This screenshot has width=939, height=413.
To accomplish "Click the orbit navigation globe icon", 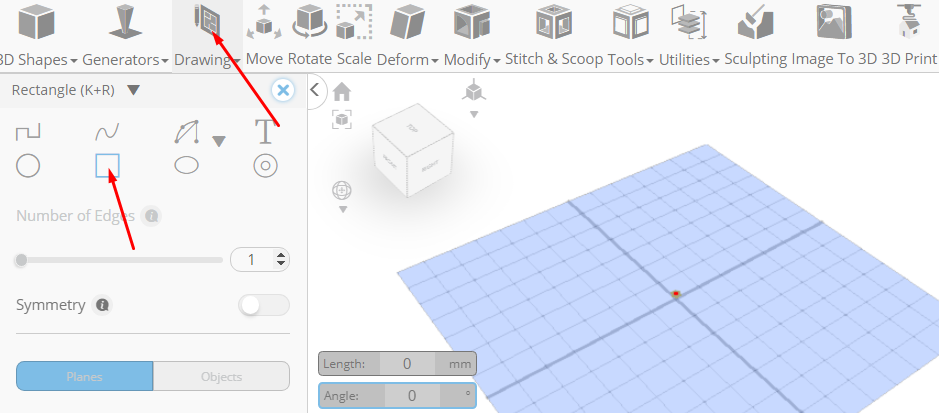I will (342, 191).
